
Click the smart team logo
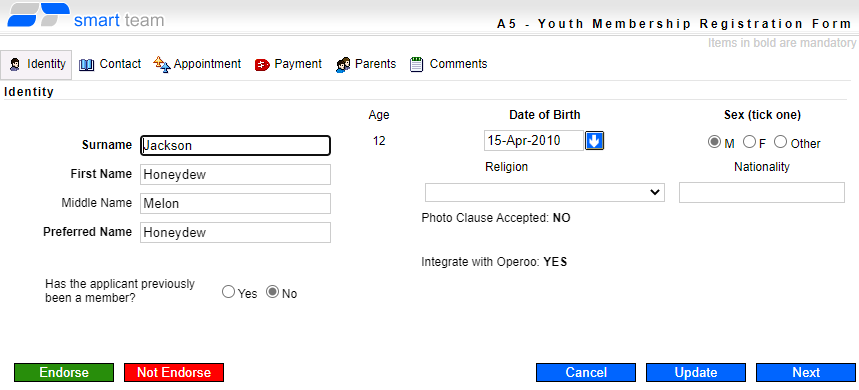(x=85, y=15)
